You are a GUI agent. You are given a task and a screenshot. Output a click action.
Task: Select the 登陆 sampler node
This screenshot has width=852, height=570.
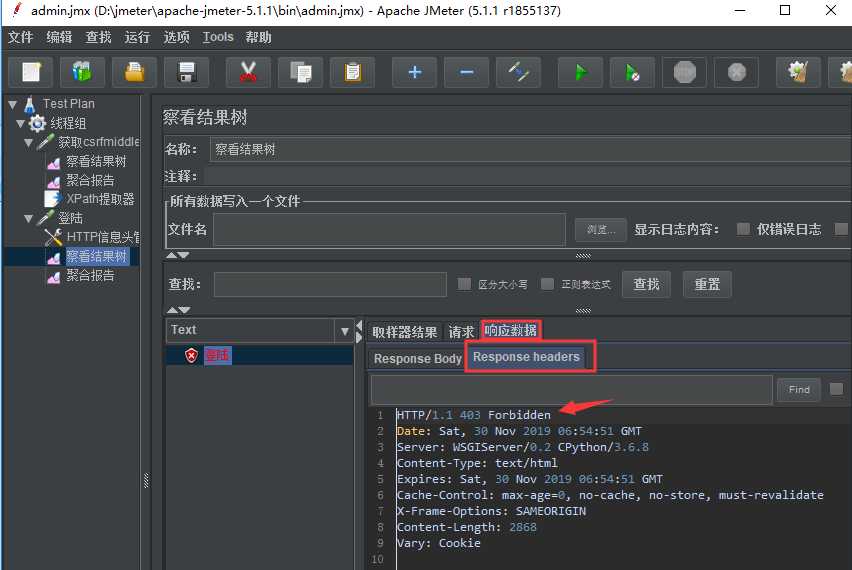click(70, 218)
